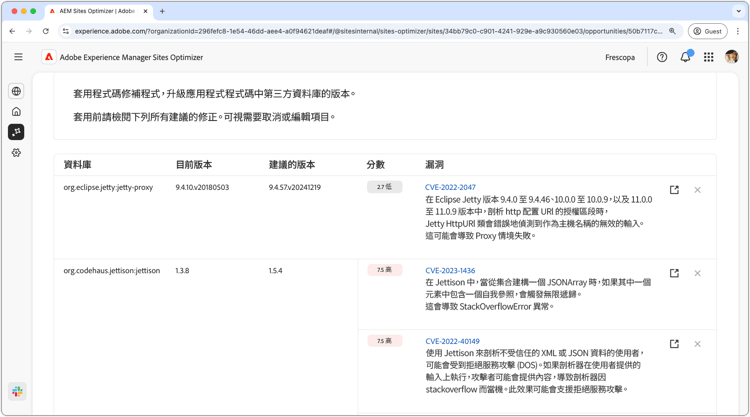The height and width of the screenshot is (417, 750).
Task: Click suggested version 9.4.57.v20241219
Action: click(x=295, y=187)
